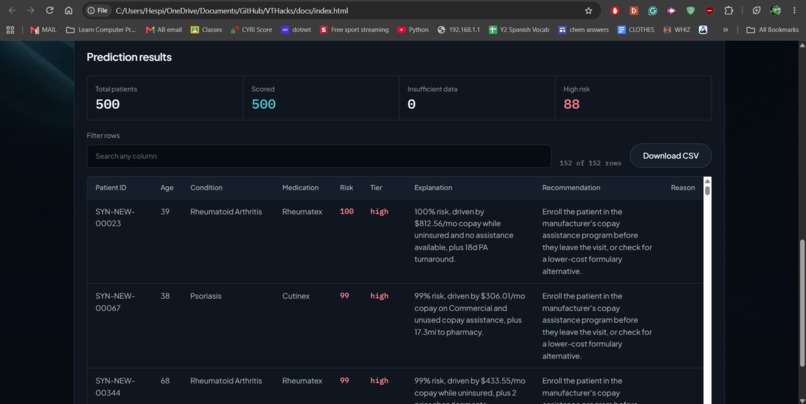Click the Psoriasis condition cell
The height and width of the screenshot is (404, 806).
(206, 296)
